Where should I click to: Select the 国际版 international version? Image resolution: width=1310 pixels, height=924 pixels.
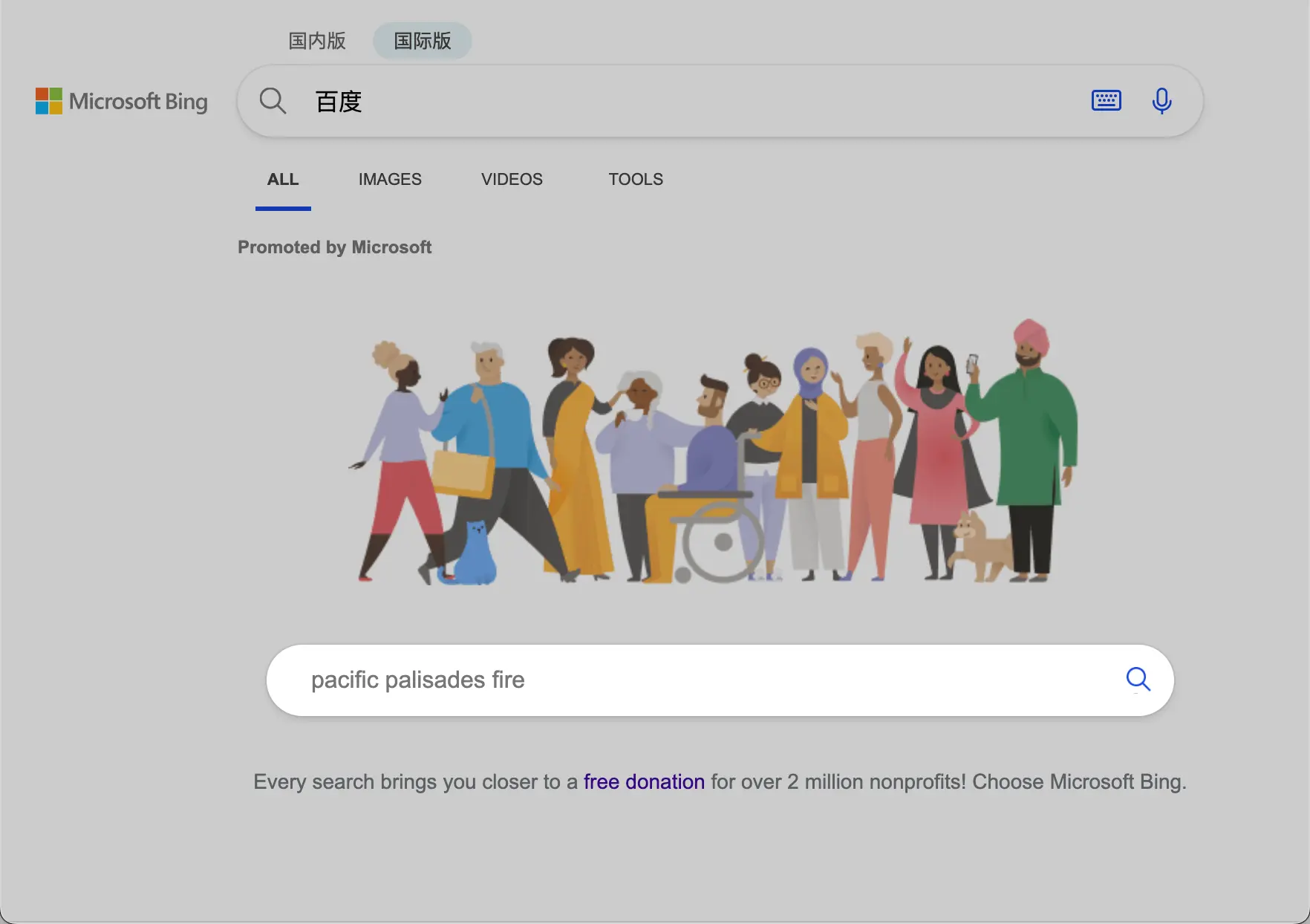[422, 41]
